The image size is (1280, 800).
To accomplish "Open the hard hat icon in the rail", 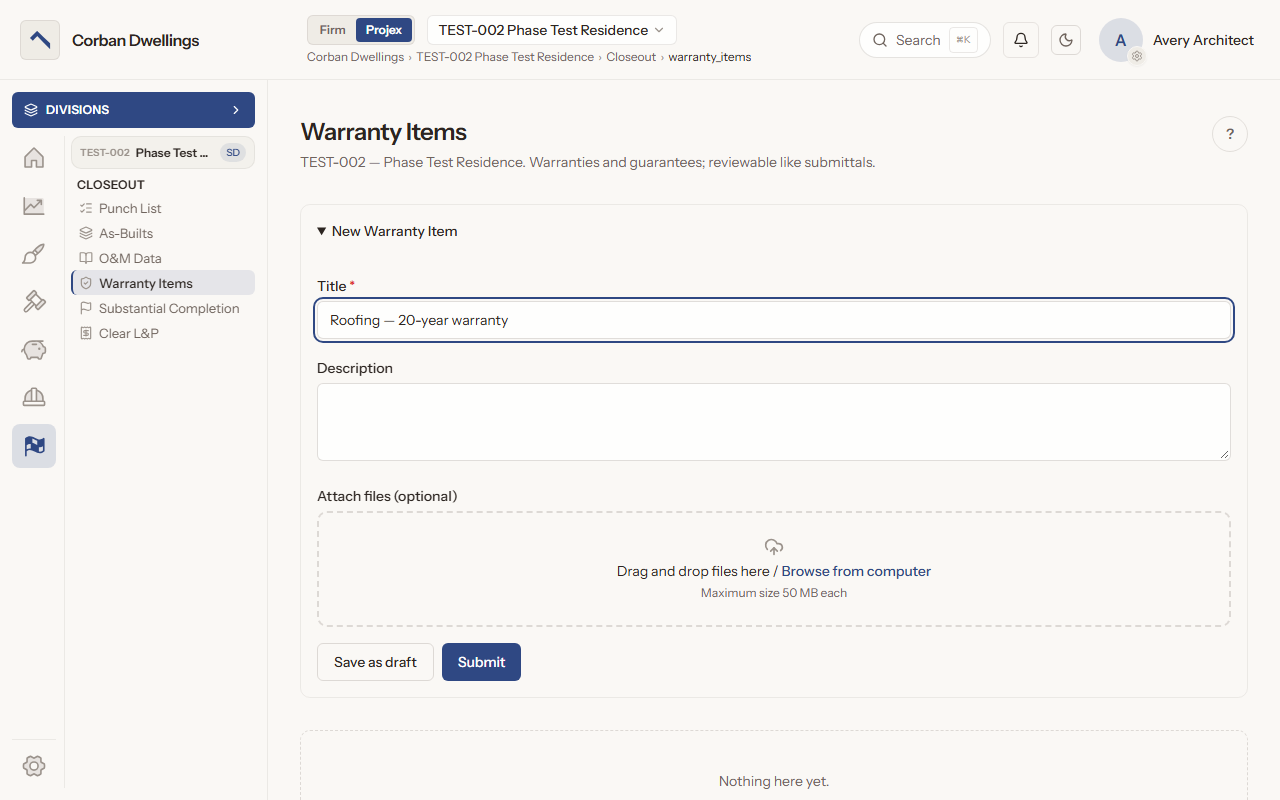I will [34, 398].
